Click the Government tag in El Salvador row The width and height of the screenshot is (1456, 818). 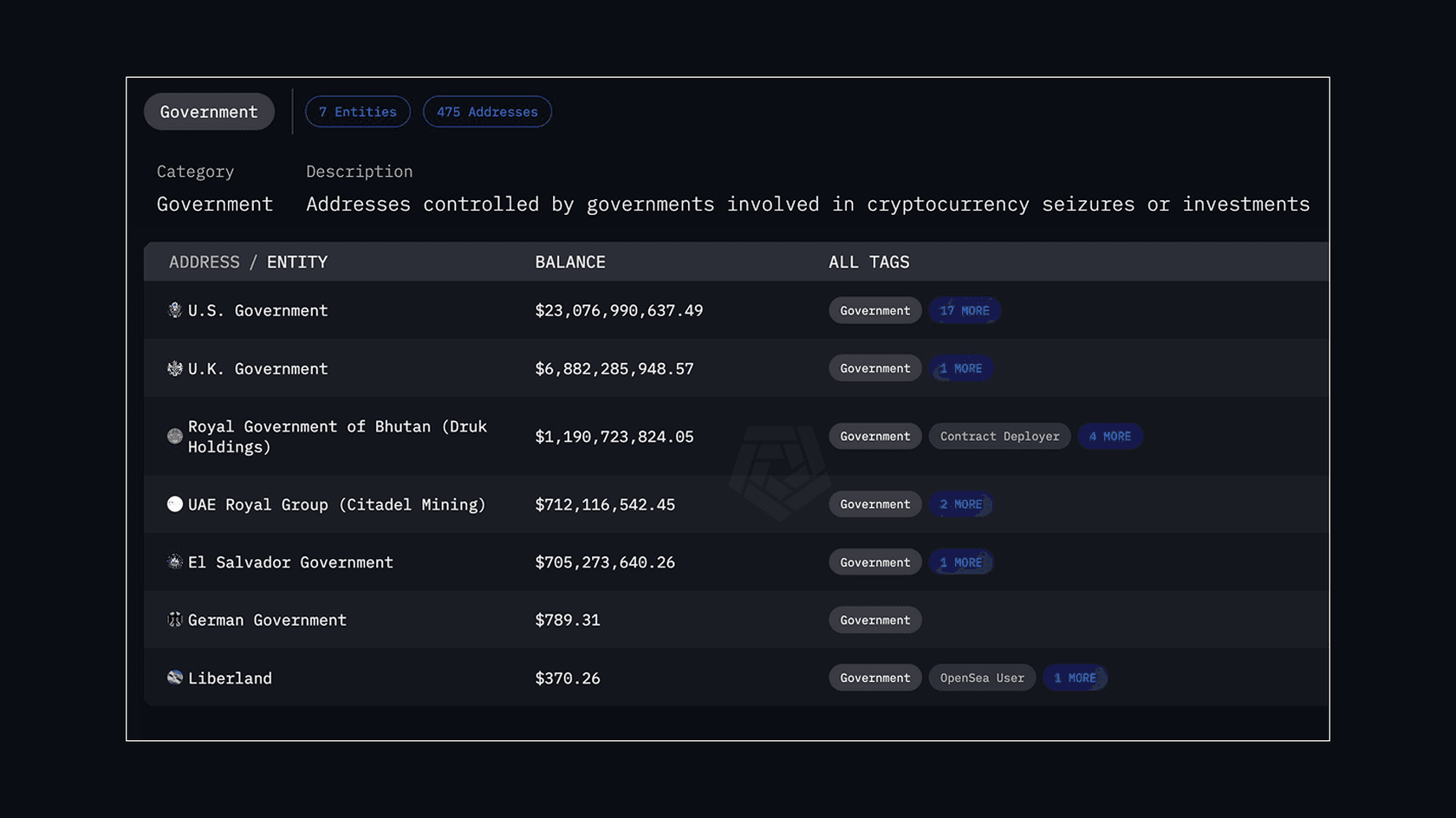875,562
